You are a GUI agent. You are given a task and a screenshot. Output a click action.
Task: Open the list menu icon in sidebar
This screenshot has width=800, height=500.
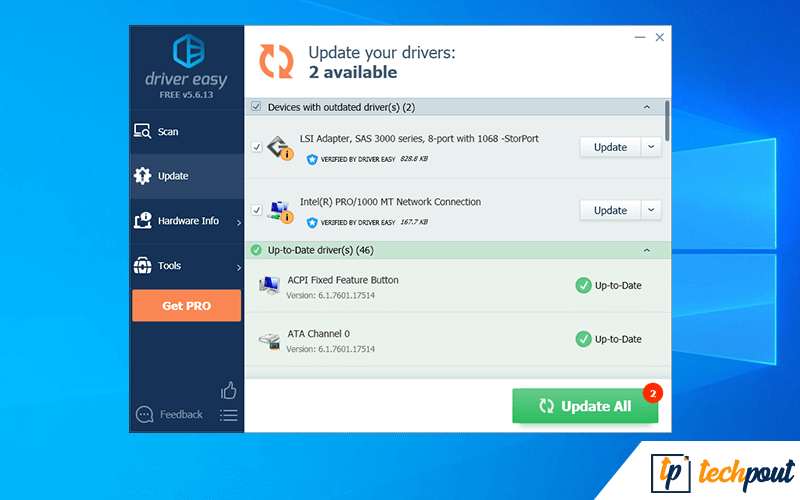tap(229, 415)
